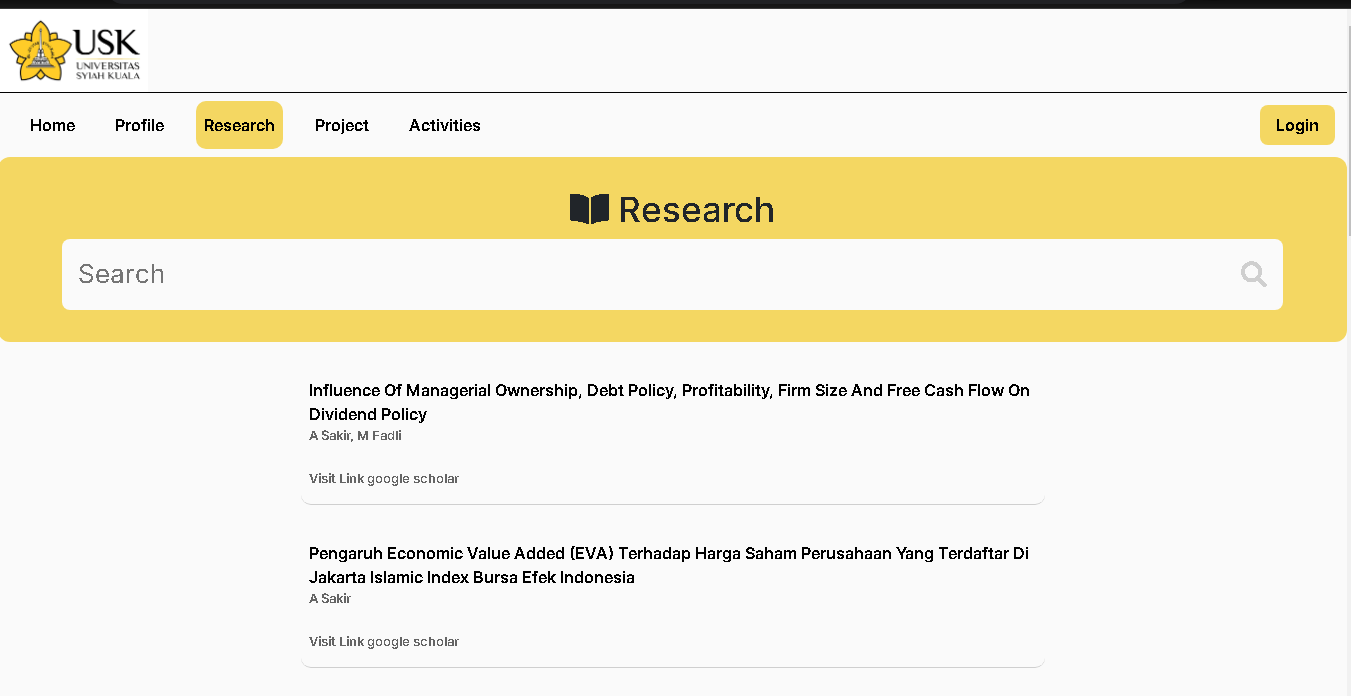Click the page's vertical scrollbar
The image size is (1351, 696).
tap(1345, 130)
